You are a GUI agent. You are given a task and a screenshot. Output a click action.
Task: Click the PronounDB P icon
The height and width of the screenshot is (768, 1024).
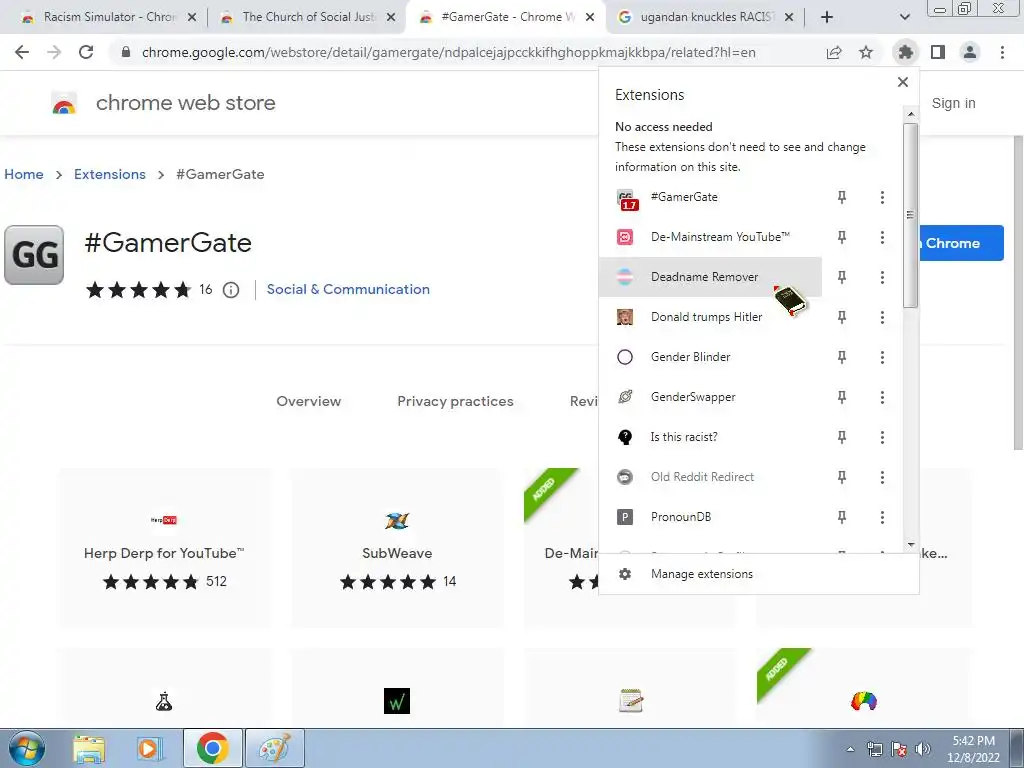625,517
